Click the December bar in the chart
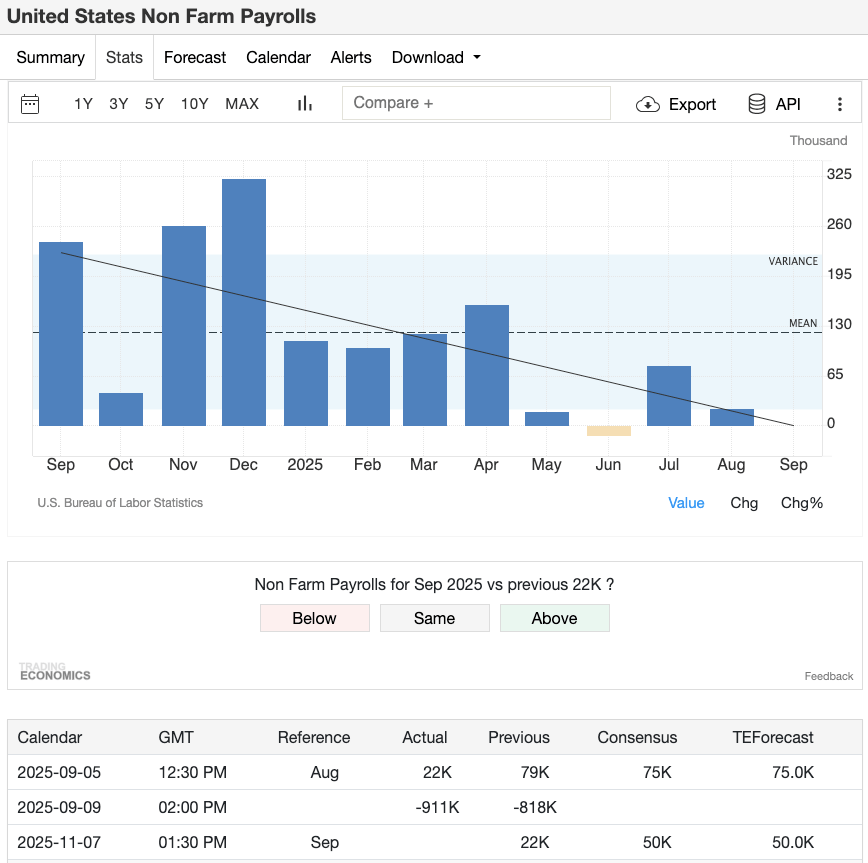This screenshot has height=863, width=868. coord(243,300)
